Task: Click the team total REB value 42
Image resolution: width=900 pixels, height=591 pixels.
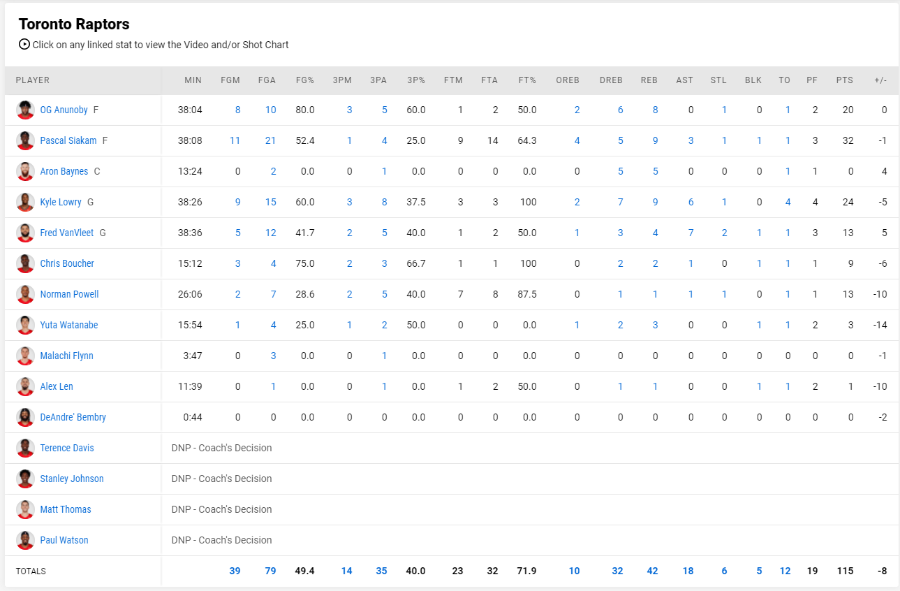Action: [x=652, y=571]
